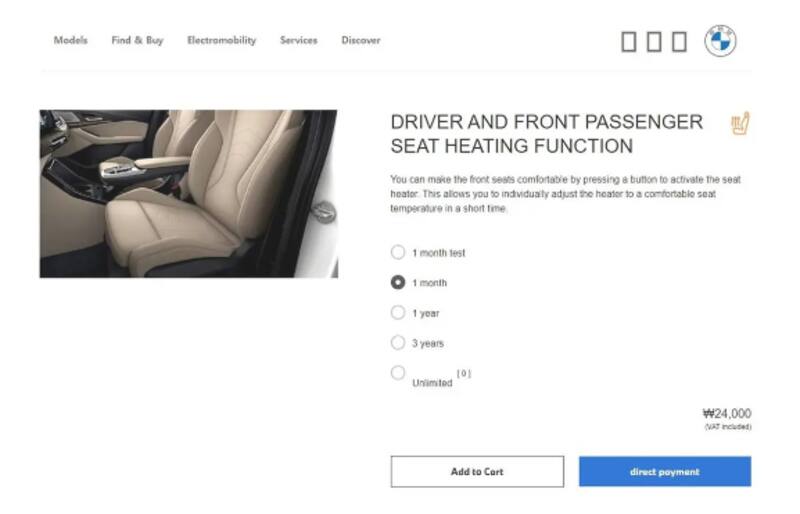The width and height of the screenshot is (800, 514).
Task: Open the Electromobility menu
Action: [221, 40]
